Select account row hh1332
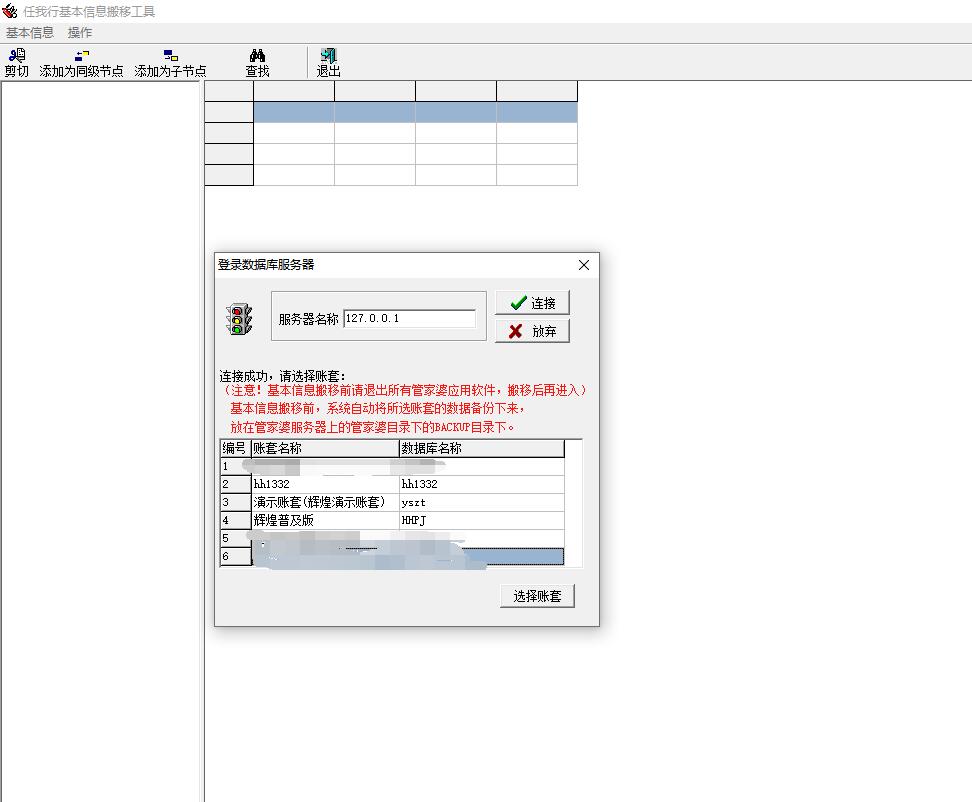The height and width of the screenshot is (802, 972). 325,484
